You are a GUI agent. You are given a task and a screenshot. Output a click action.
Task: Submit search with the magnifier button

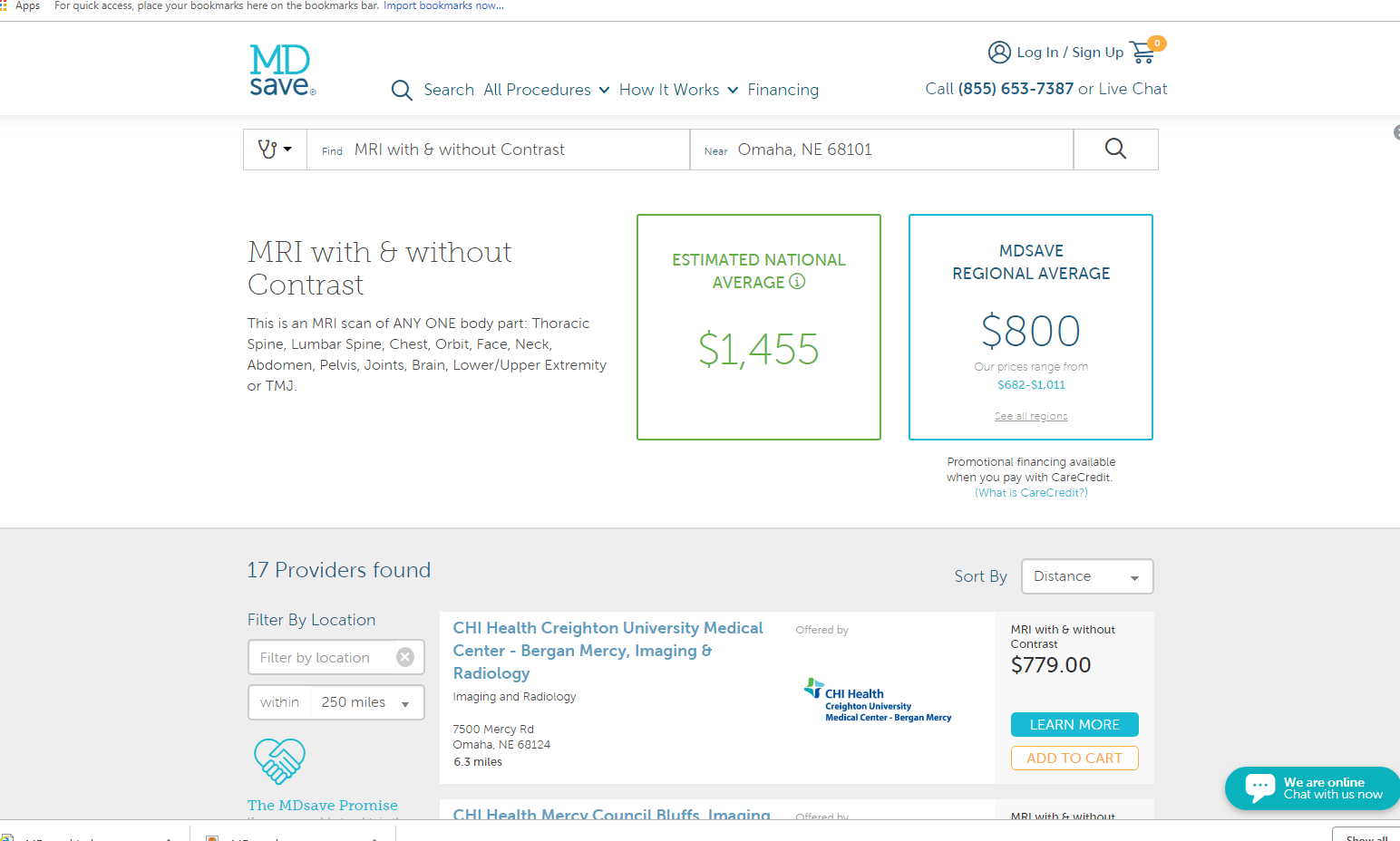(1115, 150)
